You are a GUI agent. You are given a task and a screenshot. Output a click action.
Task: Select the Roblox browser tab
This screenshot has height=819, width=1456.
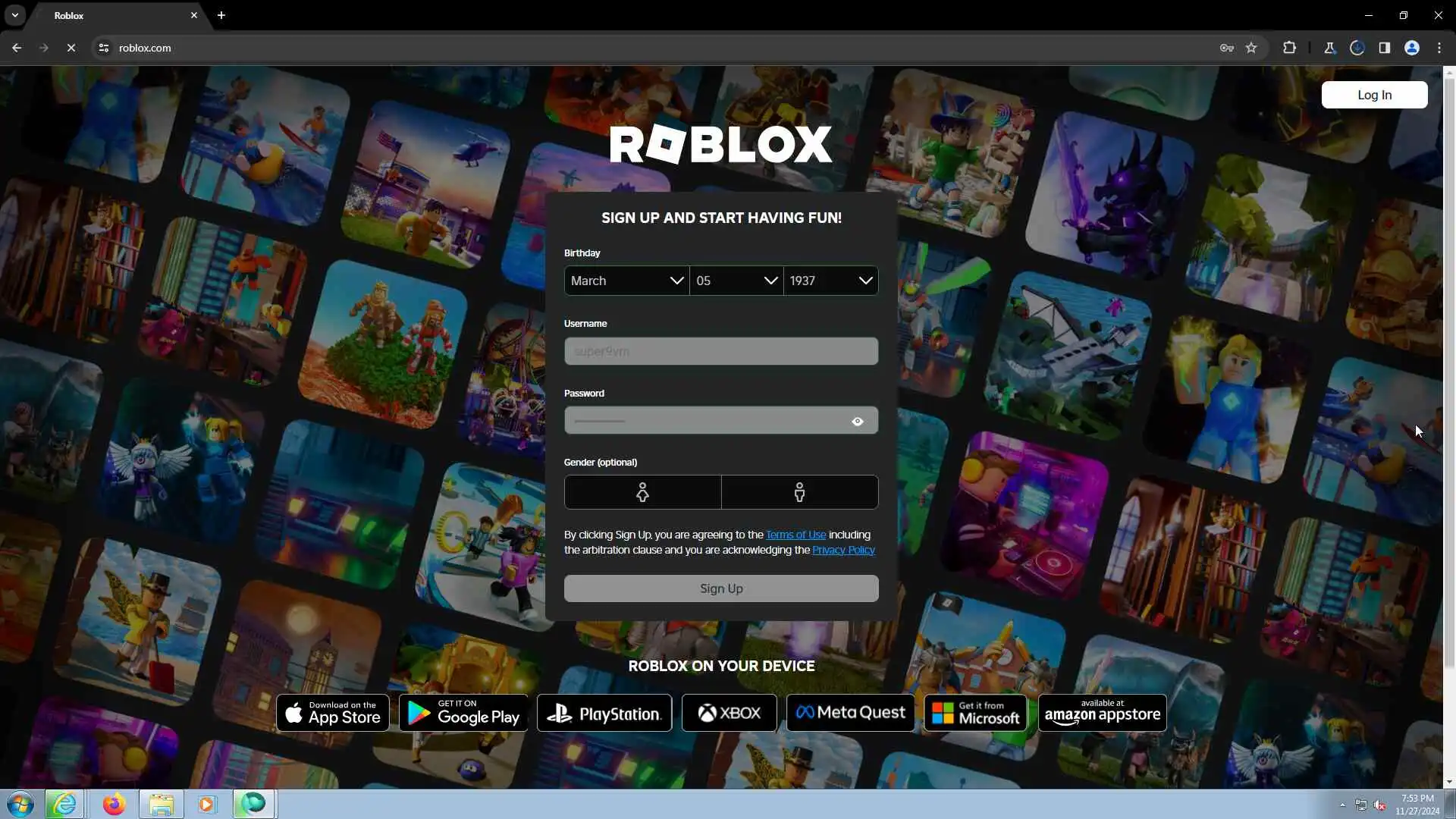[114, 15]
